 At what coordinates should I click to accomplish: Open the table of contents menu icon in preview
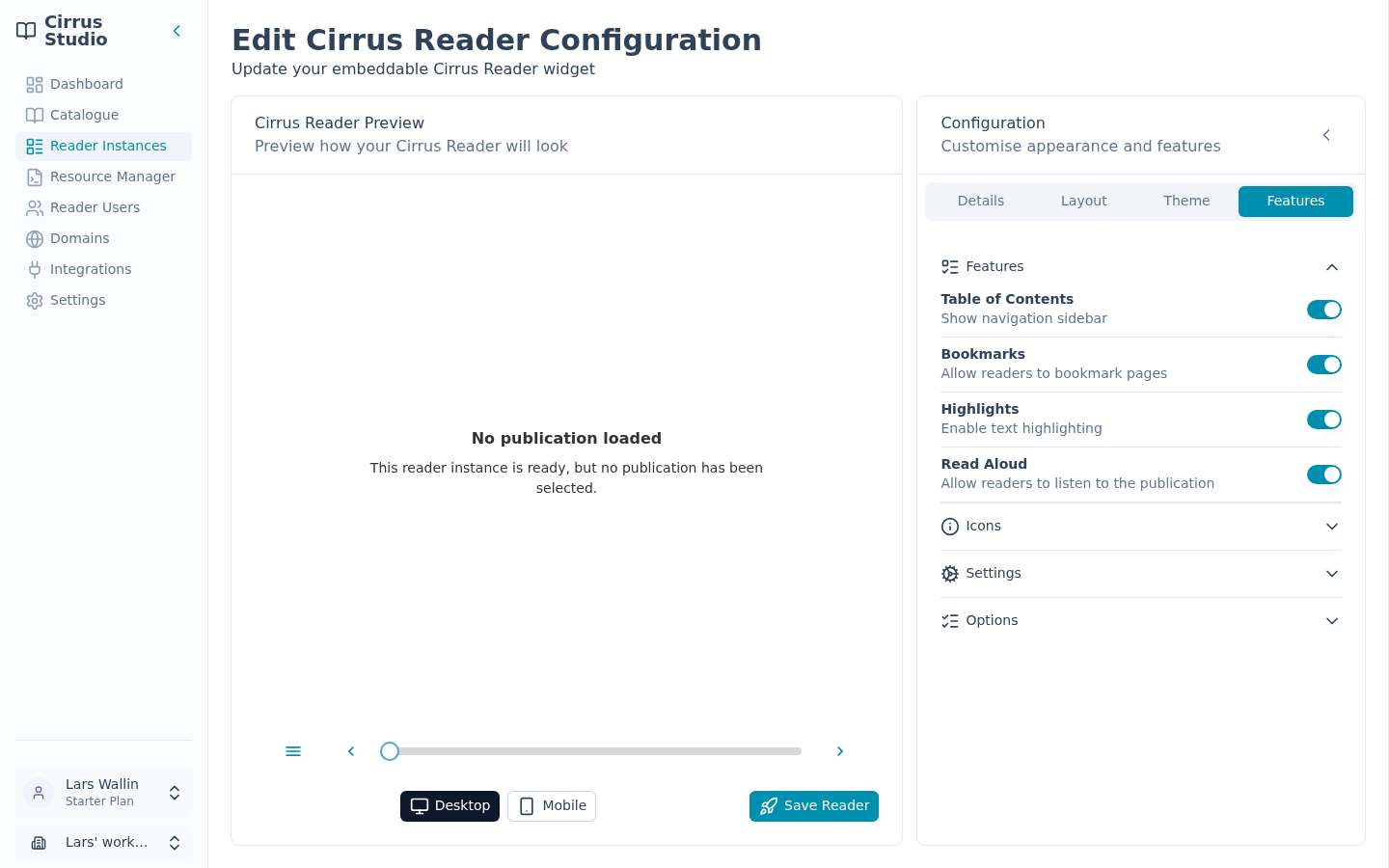click(x=293, y=751)
